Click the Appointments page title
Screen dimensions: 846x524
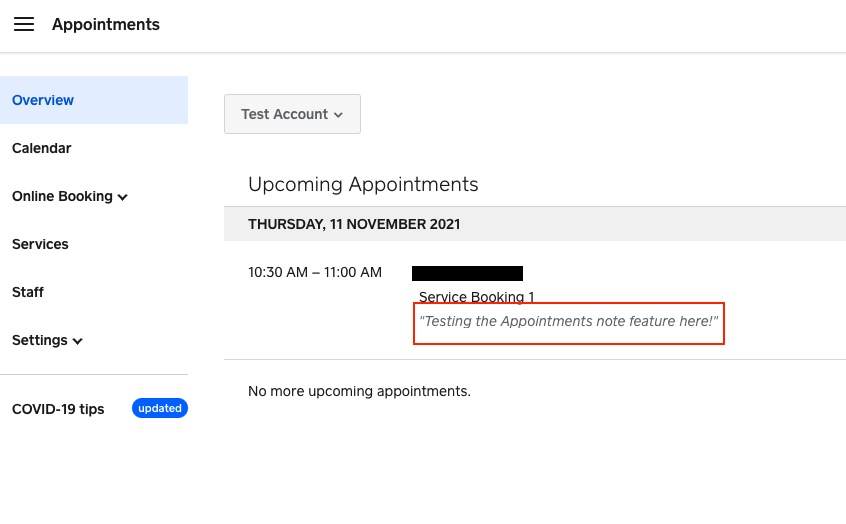click(105, 24)
